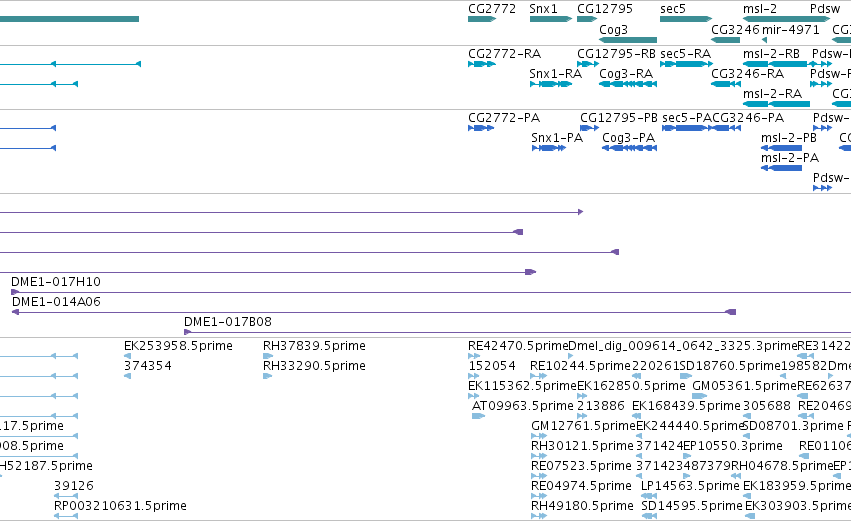This screenshot has width=851, height=521.
Task: Select the Snx1 gene arrow glyph
Action: coord(551,19)
